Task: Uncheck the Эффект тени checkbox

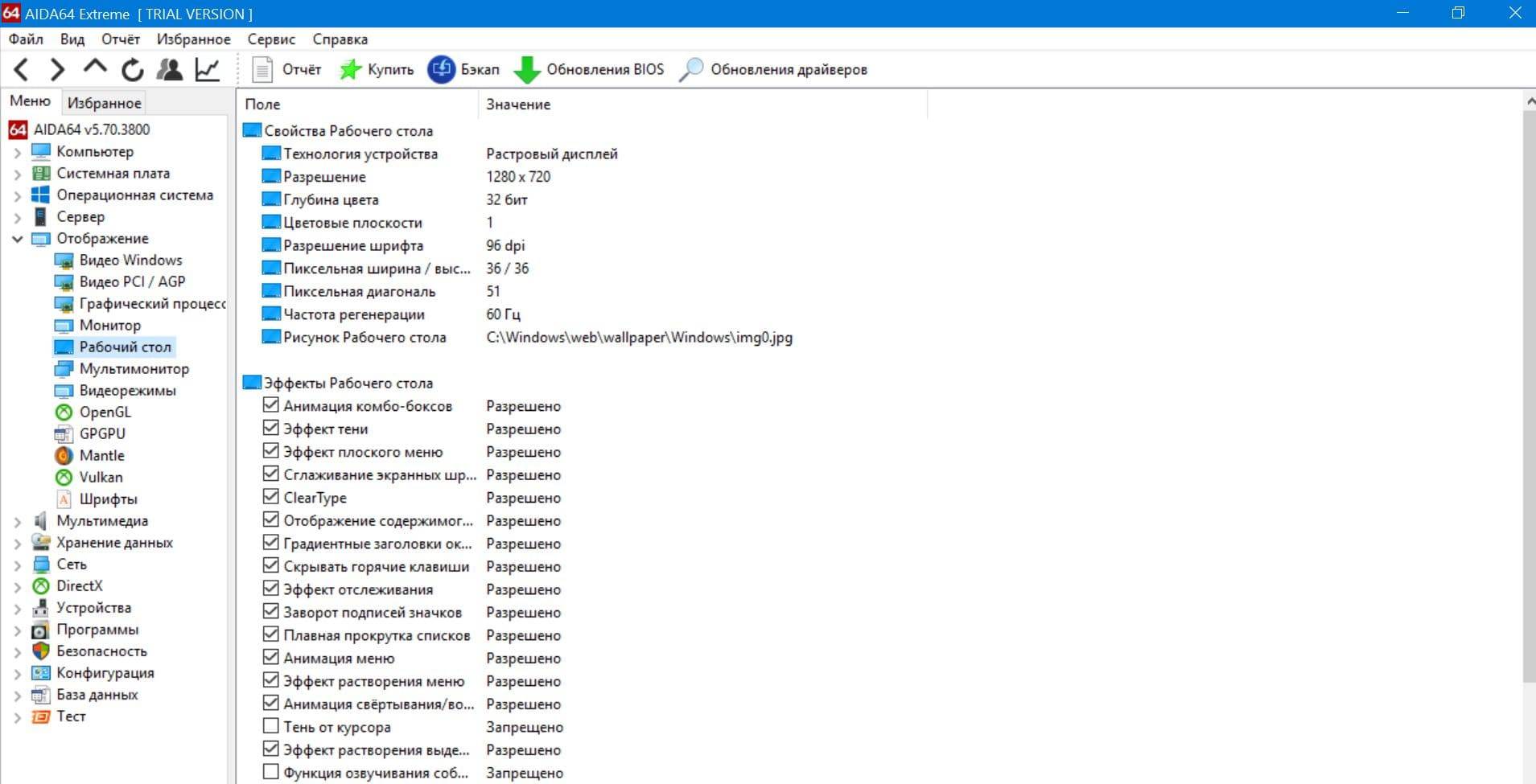Action: point(271,429)
